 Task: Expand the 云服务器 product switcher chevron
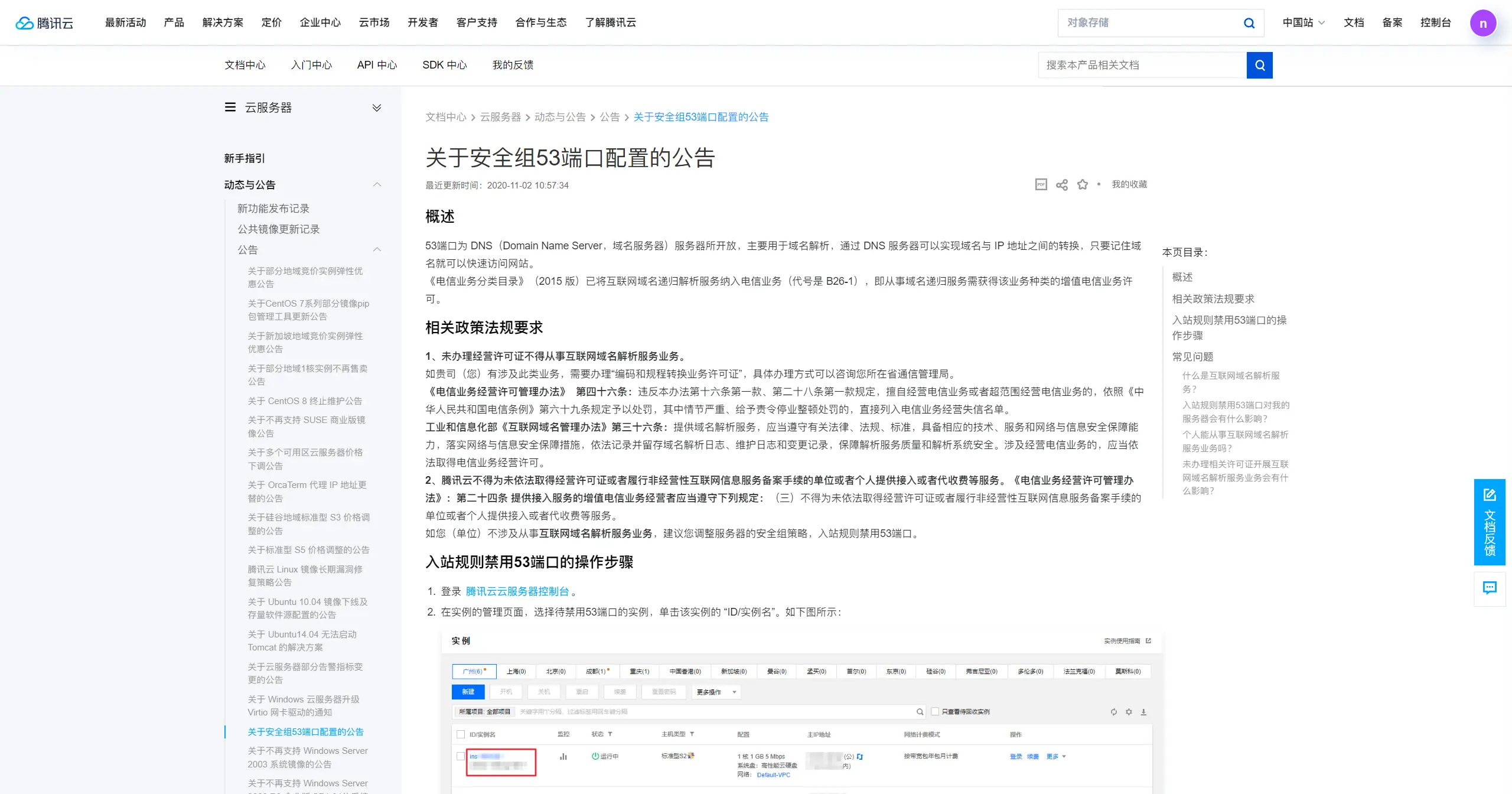click(377, 108)
